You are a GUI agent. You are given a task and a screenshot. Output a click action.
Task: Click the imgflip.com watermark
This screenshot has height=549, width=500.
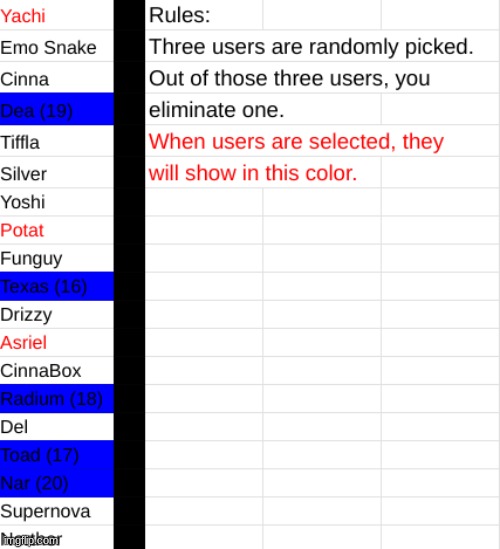(30, 541)
